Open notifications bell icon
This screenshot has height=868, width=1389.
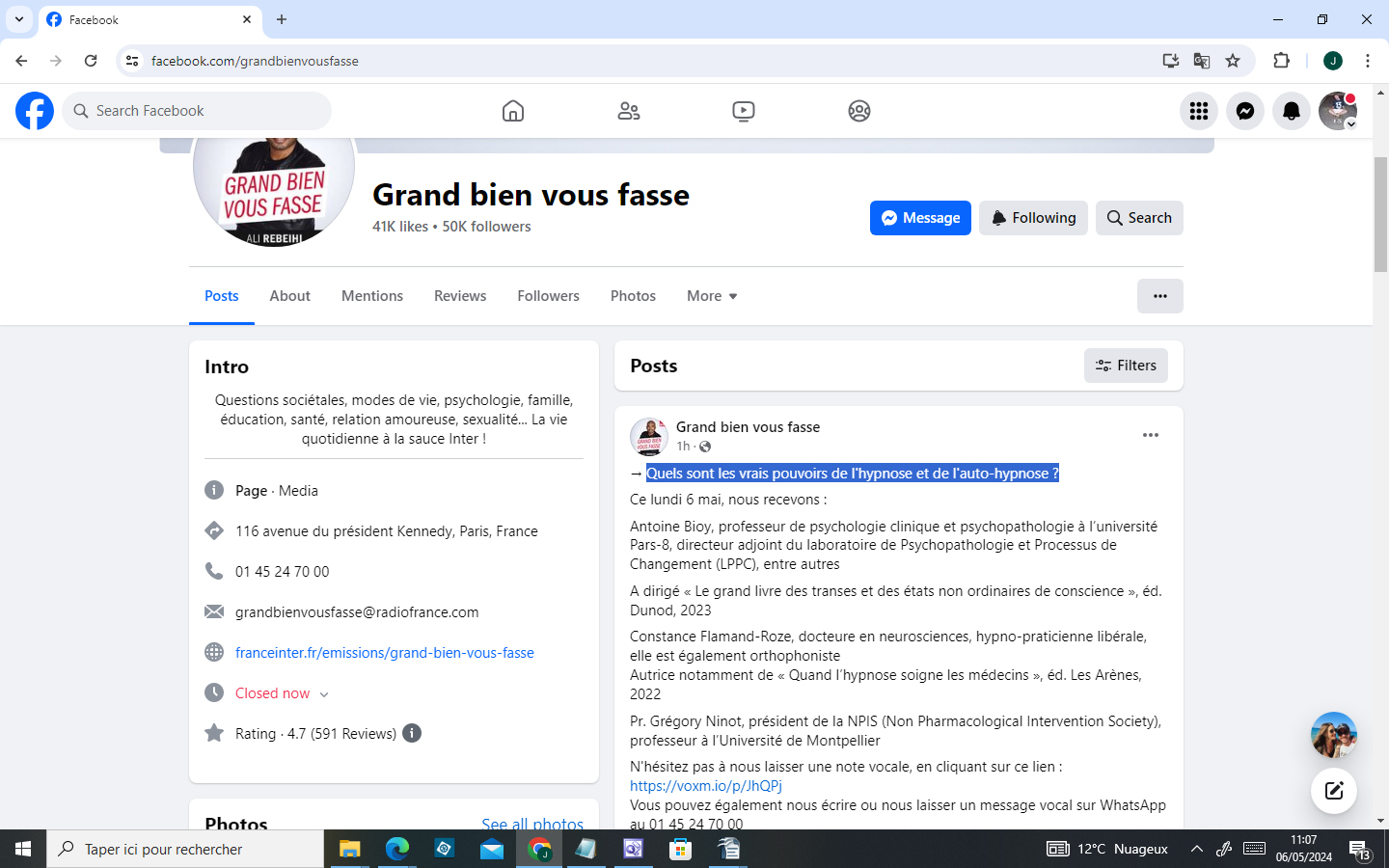pos(1292,111)
